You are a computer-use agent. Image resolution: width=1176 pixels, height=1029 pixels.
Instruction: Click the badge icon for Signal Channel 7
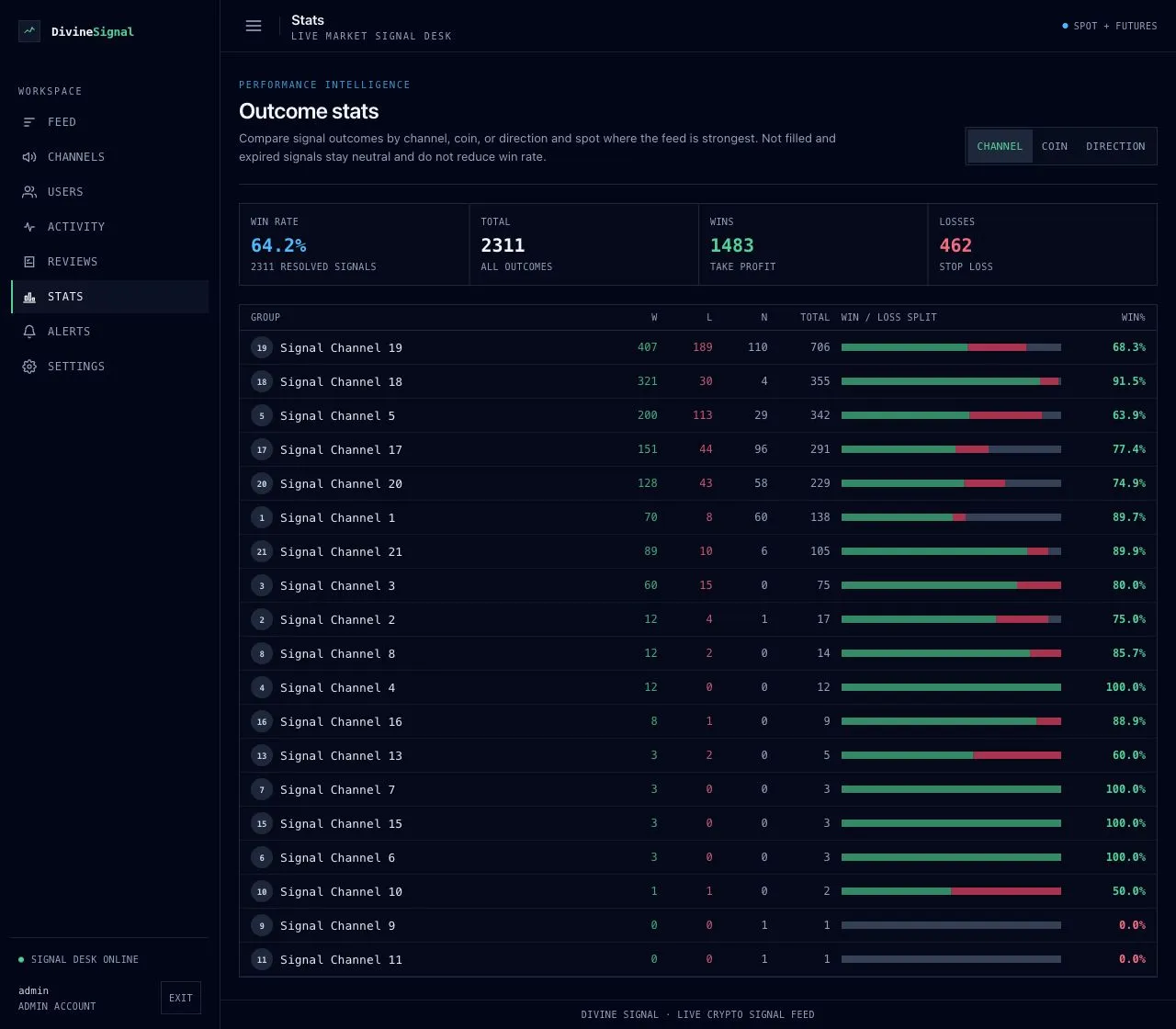262,789
